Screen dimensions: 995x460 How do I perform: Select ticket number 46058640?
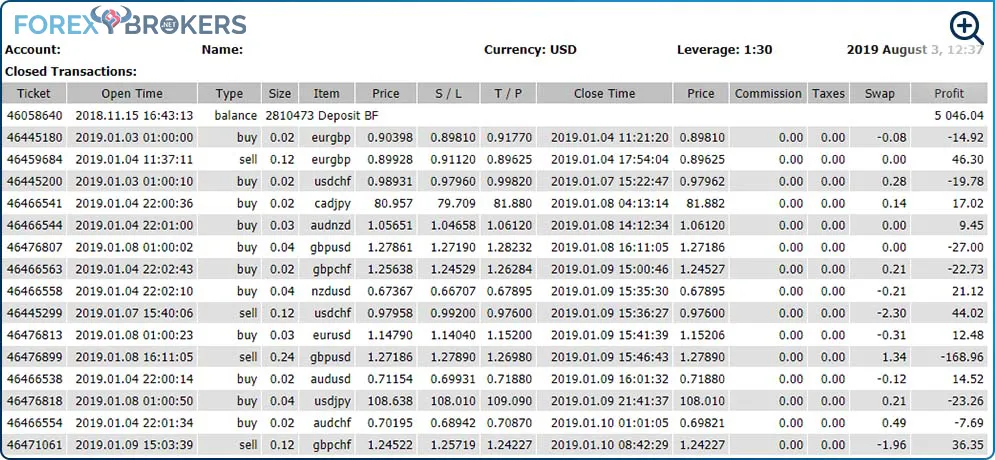click(x=35, y=115)
